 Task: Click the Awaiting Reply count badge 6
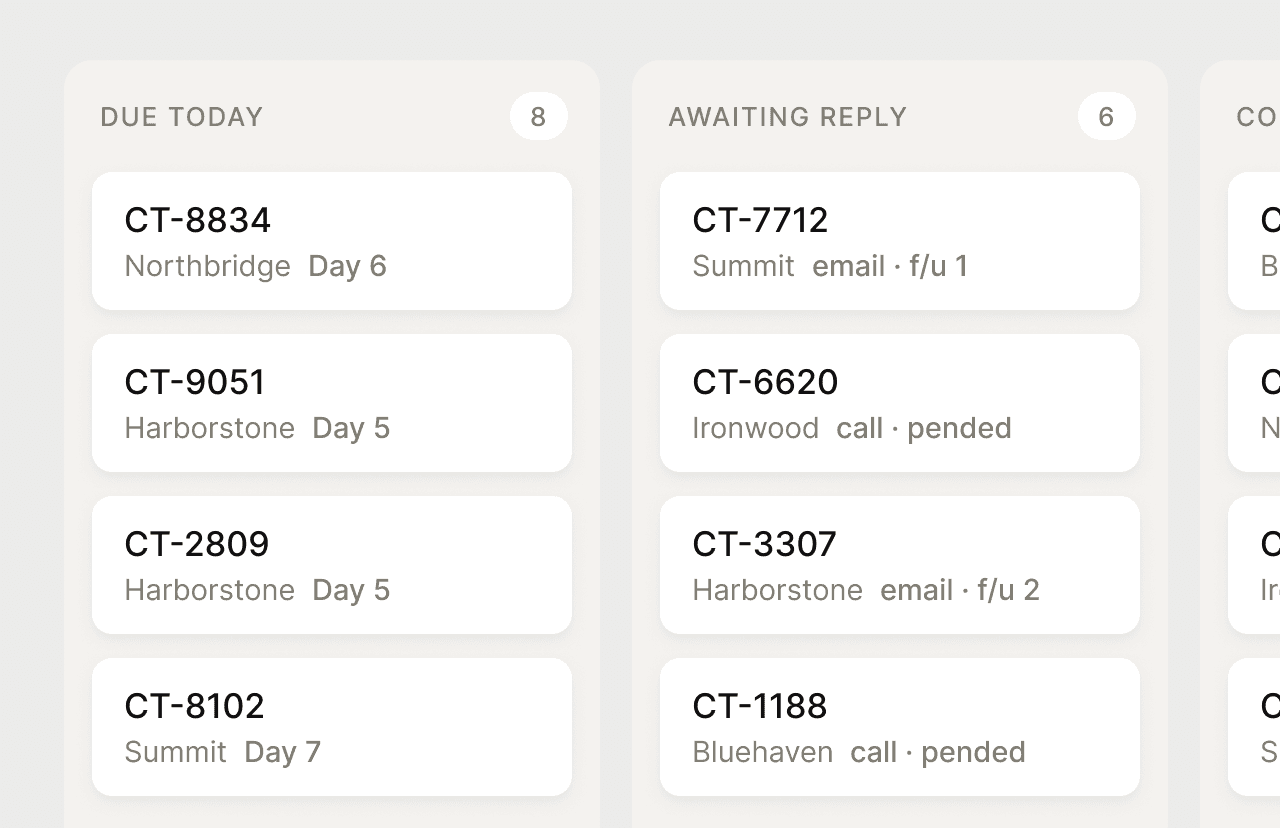pyautogui.click(x=1107, y=116)
